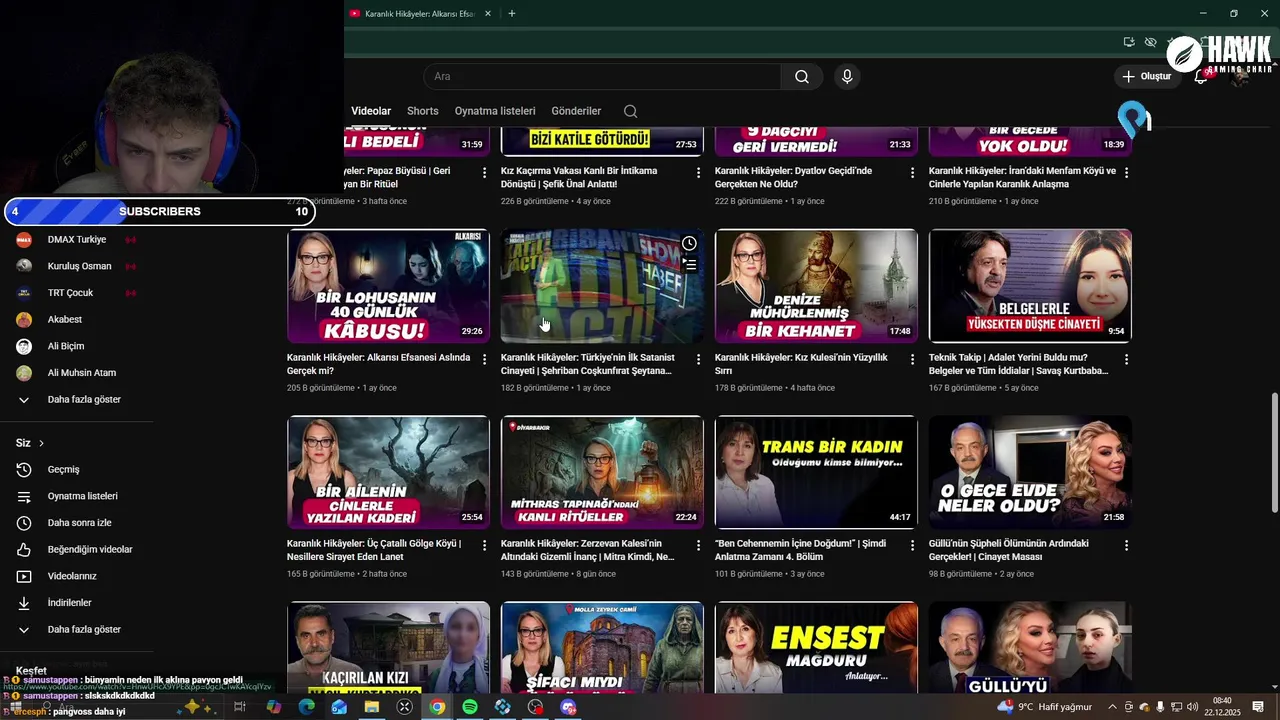Open Spotify from the taskbar
Viewport: 1280px width, 720px height.
[470, 707]
